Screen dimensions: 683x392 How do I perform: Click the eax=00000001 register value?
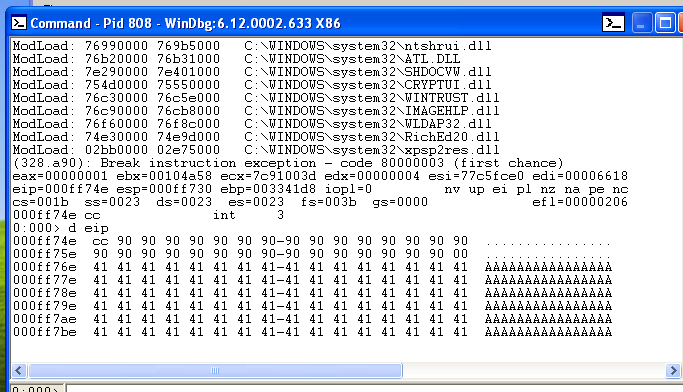60,176
